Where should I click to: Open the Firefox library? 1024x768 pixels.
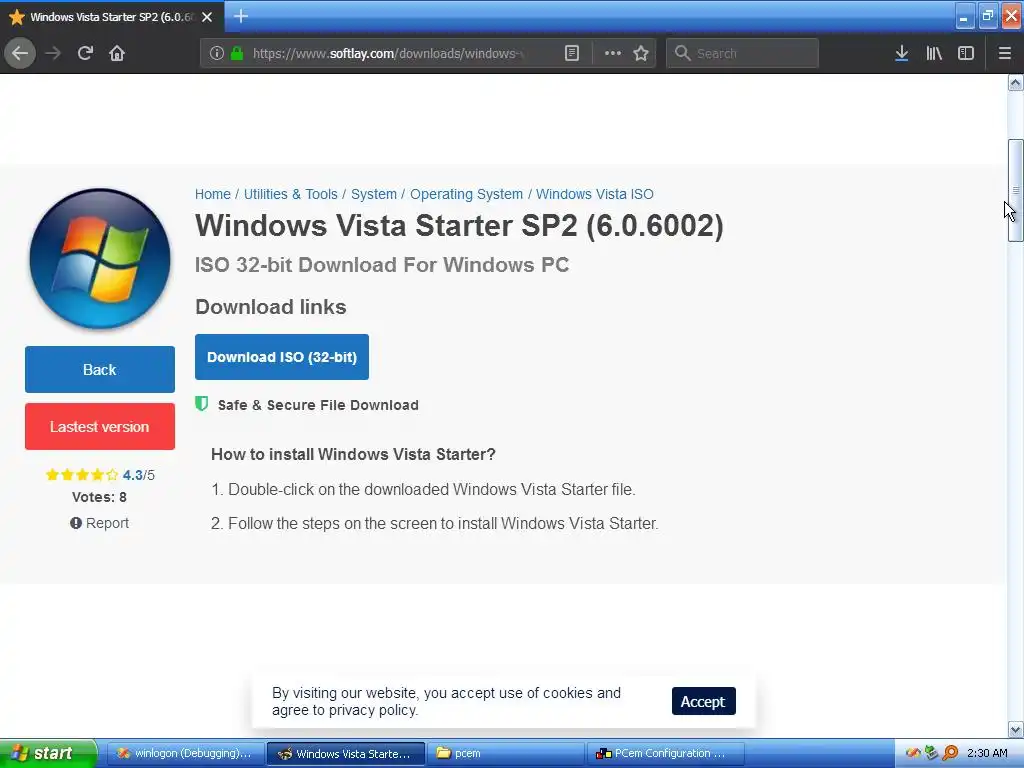click(934, 54)
